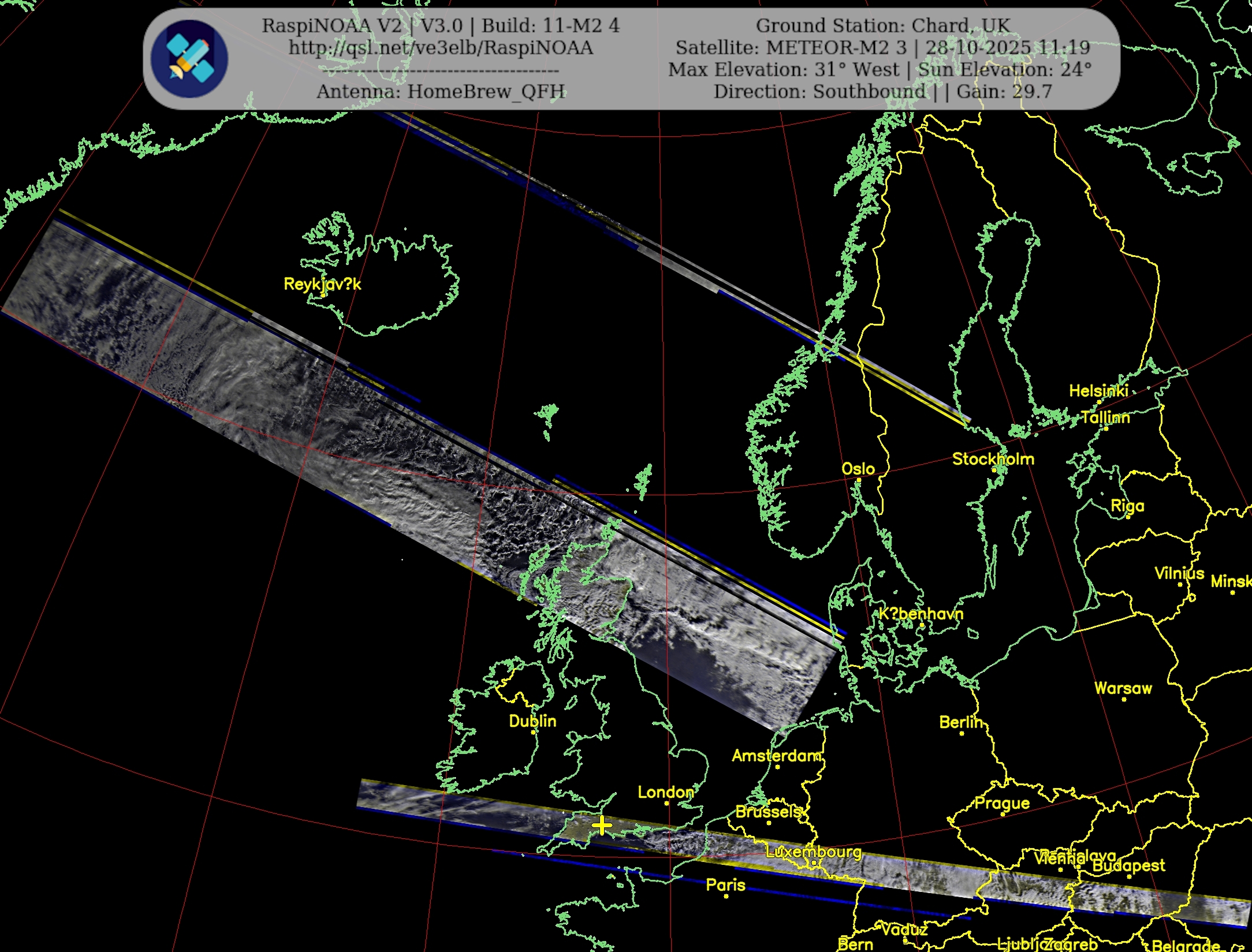Click the yellow ground station cross marker
1252x952 pixels.
tap(602, 826)
